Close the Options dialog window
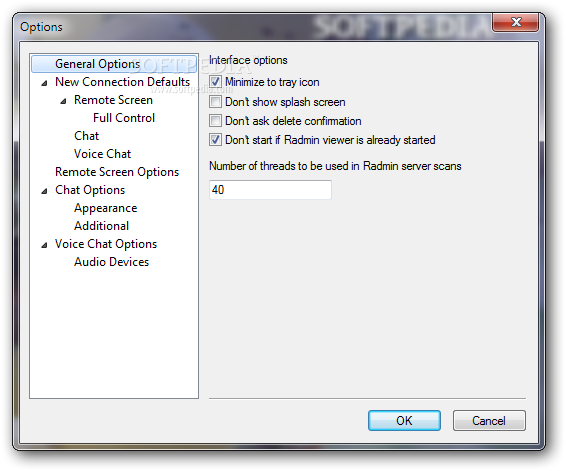The width and height of the screenshot is (566, 471). click(516, 22)
